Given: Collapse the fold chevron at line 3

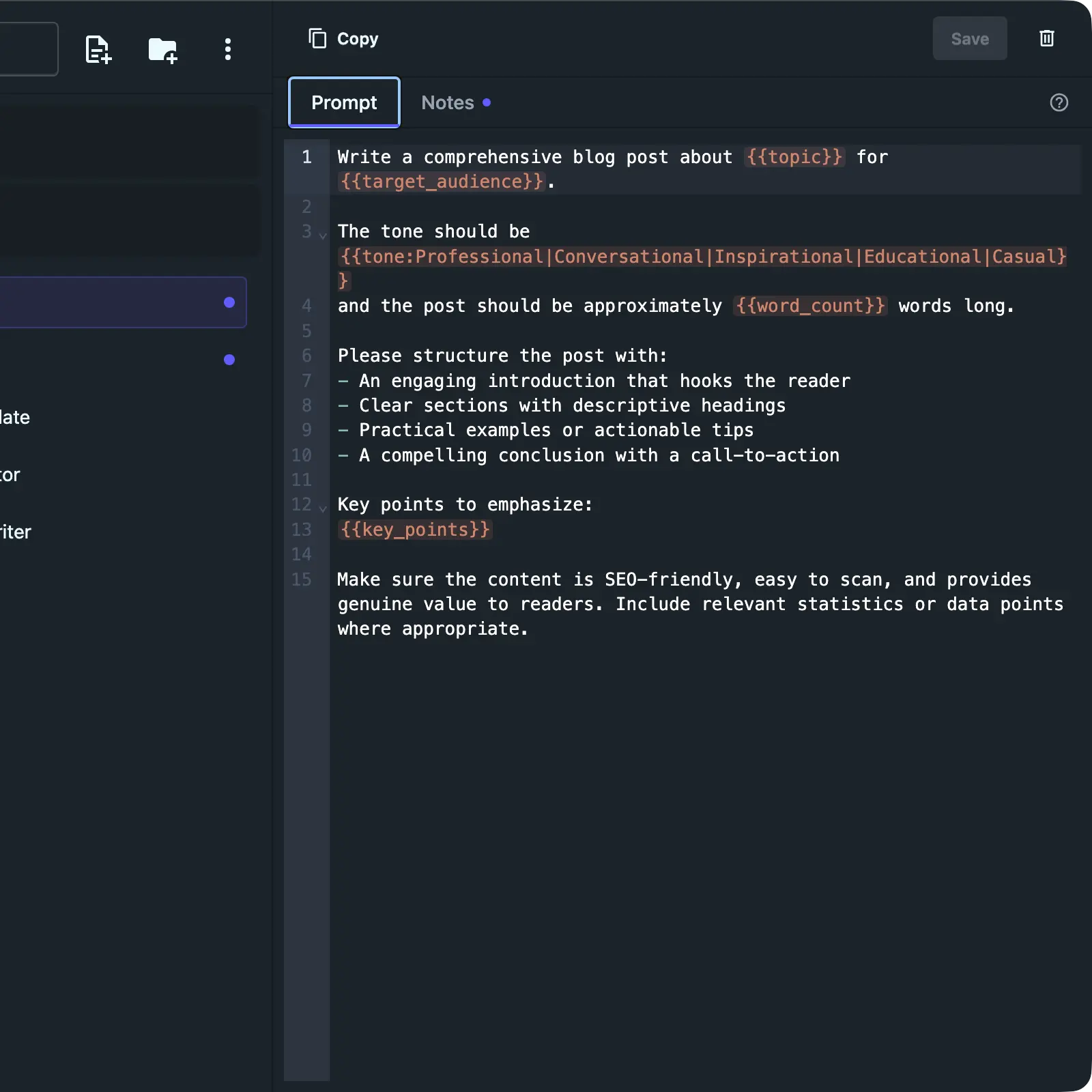Looking at the screenshot, I should pos(323,235).
